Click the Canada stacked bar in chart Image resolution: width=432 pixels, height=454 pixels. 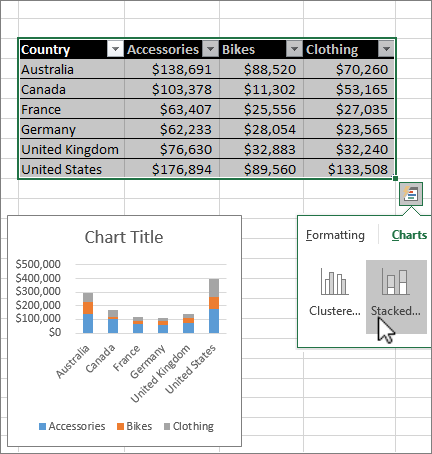point(113,322)
